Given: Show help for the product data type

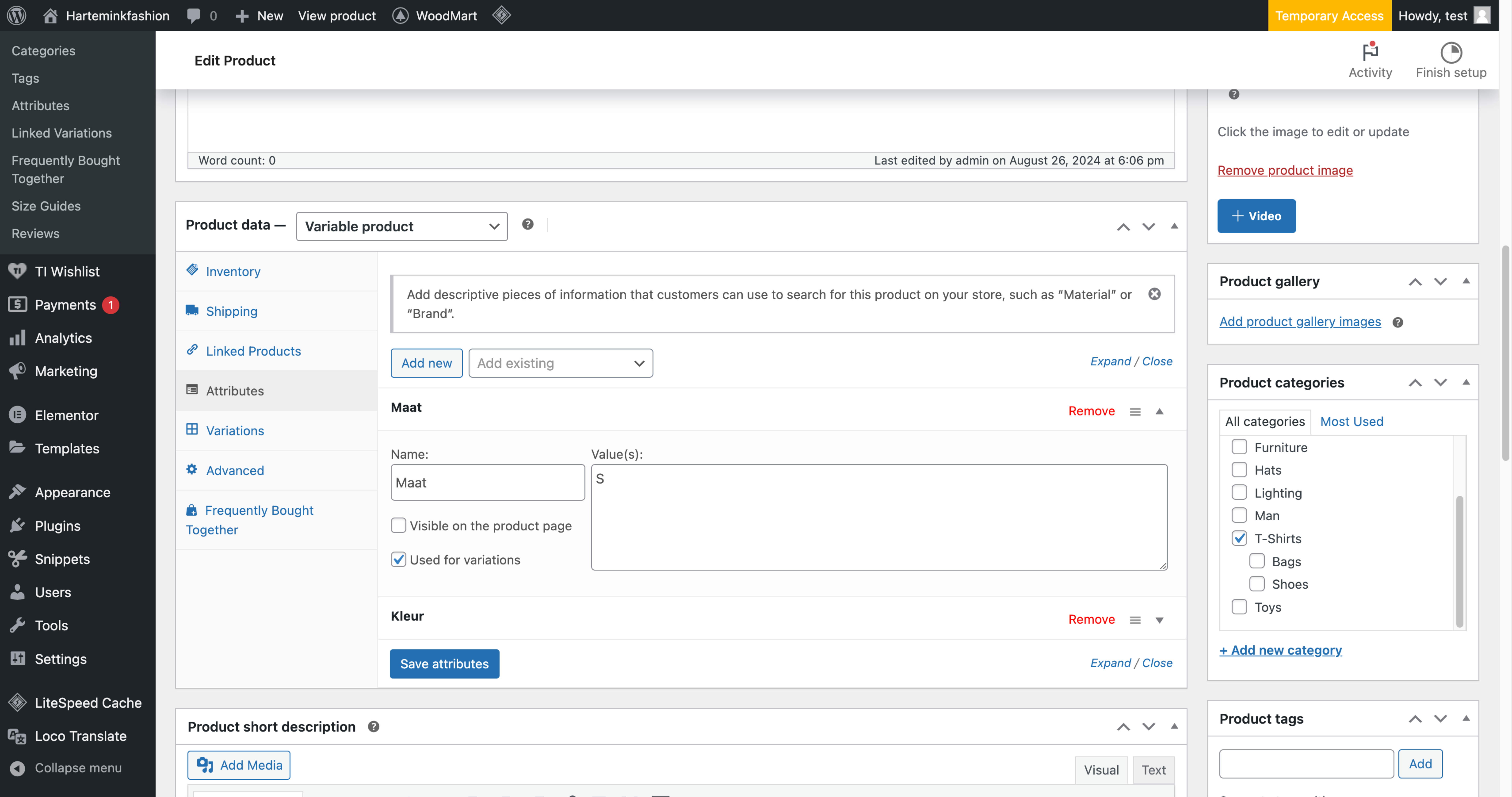Looking at the screenshot, I should point(528,224).
